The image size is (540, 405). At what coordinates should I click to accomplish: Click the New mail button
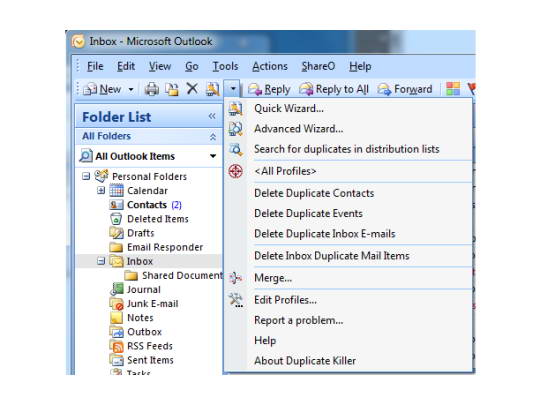coord(102,89)
